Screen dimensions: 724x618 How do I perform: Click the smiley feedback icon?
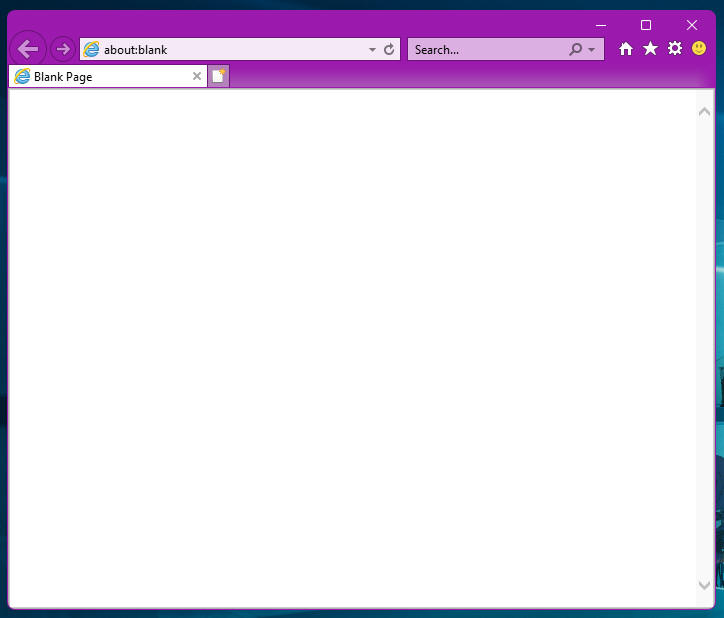(x=699, y=48)
